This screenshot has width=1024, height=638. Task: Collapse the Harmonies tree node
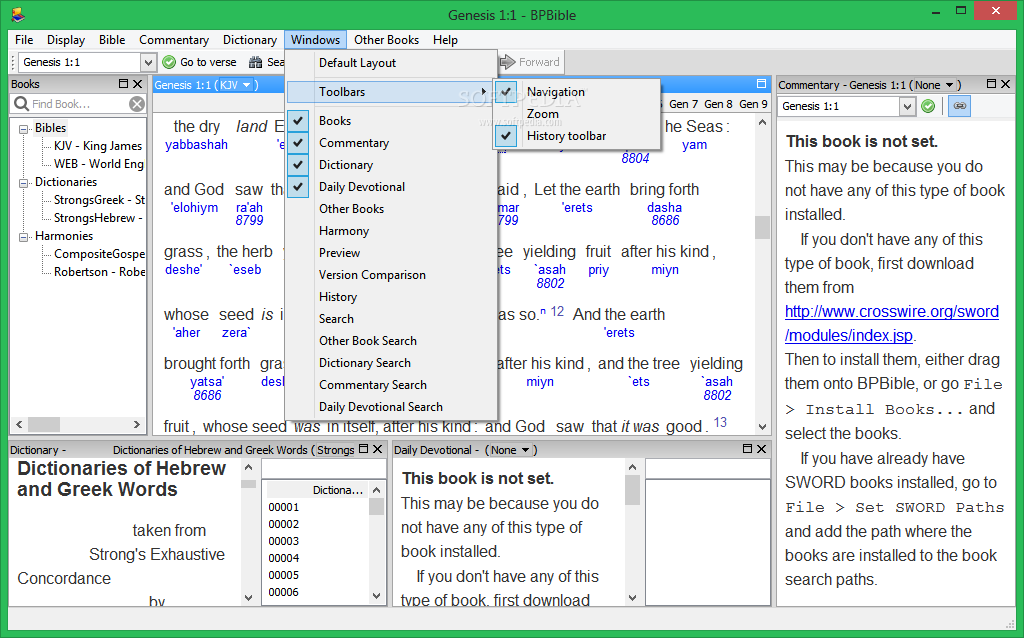tap(24, 237)
